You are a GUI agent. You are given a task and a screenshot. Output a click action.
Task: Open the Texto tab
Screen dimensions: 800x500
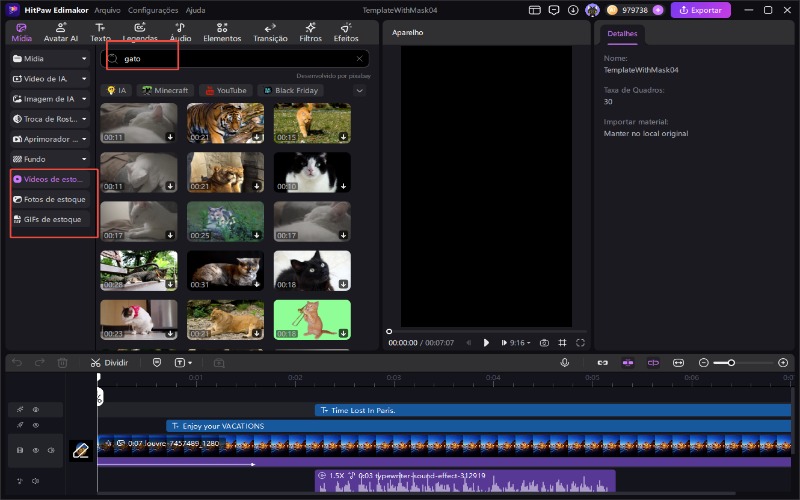pos(101,32)
